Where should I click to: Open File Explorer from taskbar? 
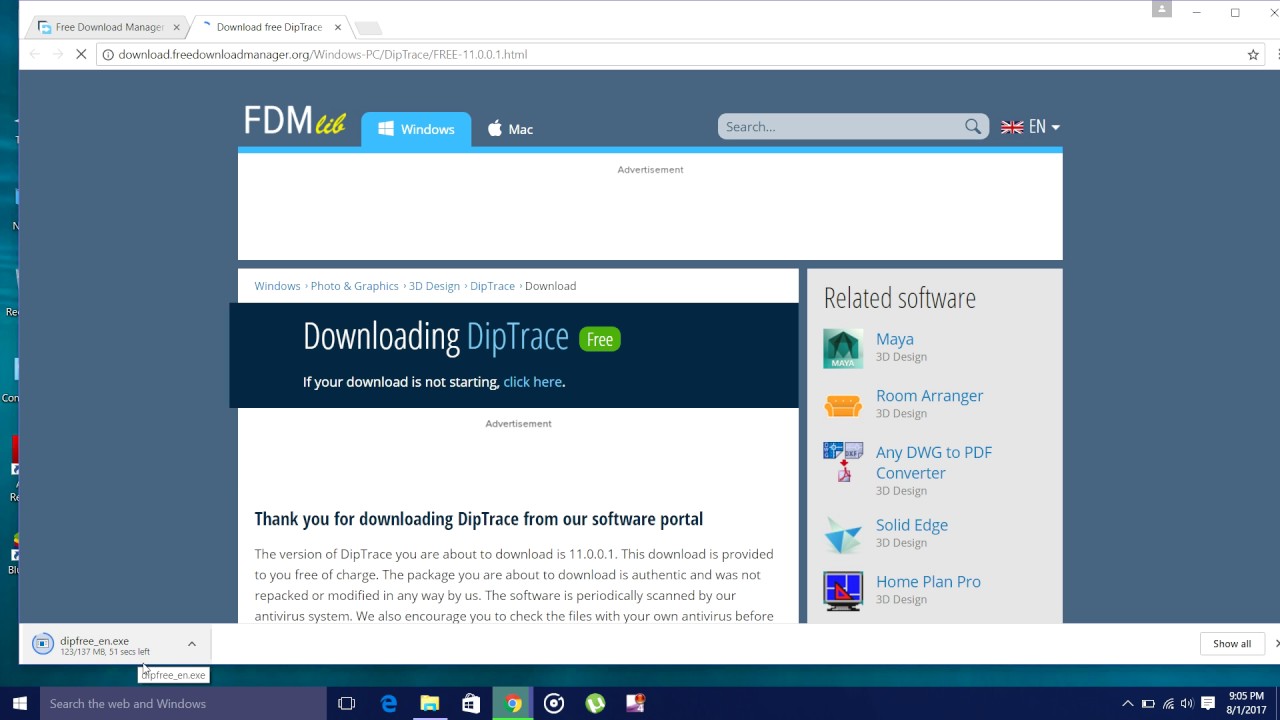430,704
